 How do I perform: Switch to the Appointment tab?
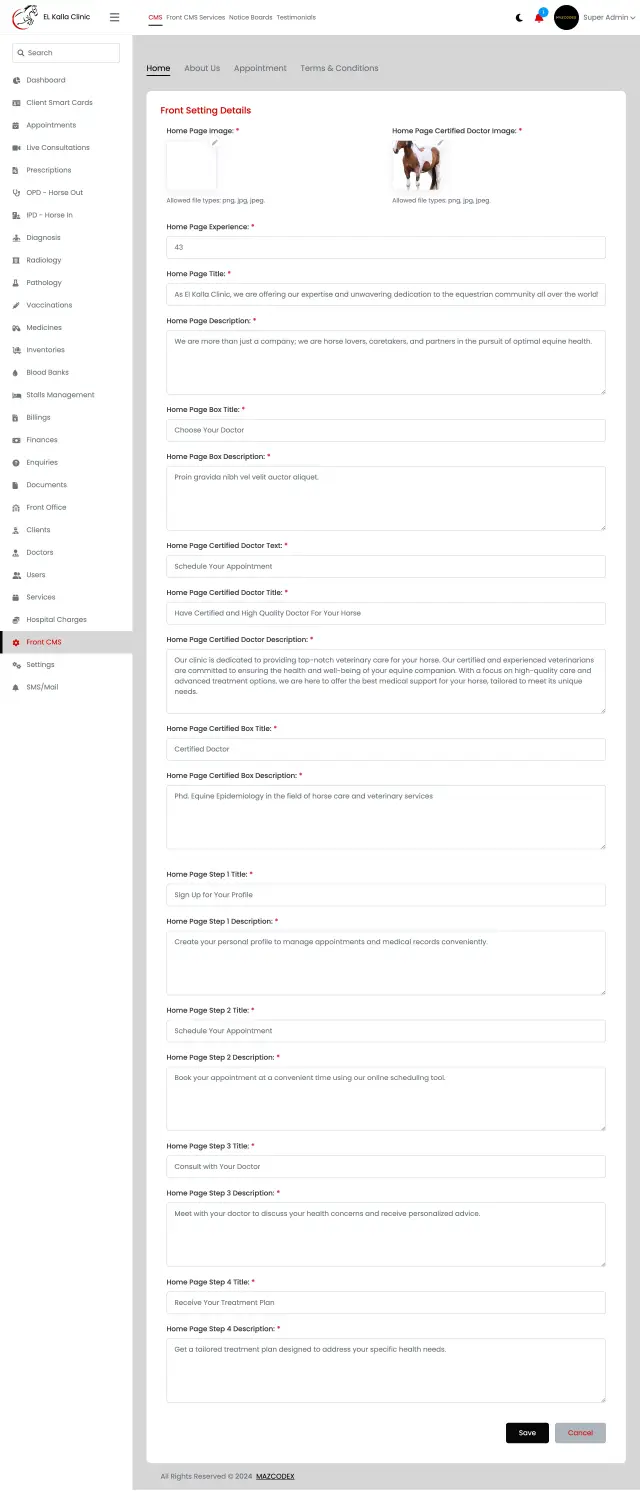coord(260,68)
